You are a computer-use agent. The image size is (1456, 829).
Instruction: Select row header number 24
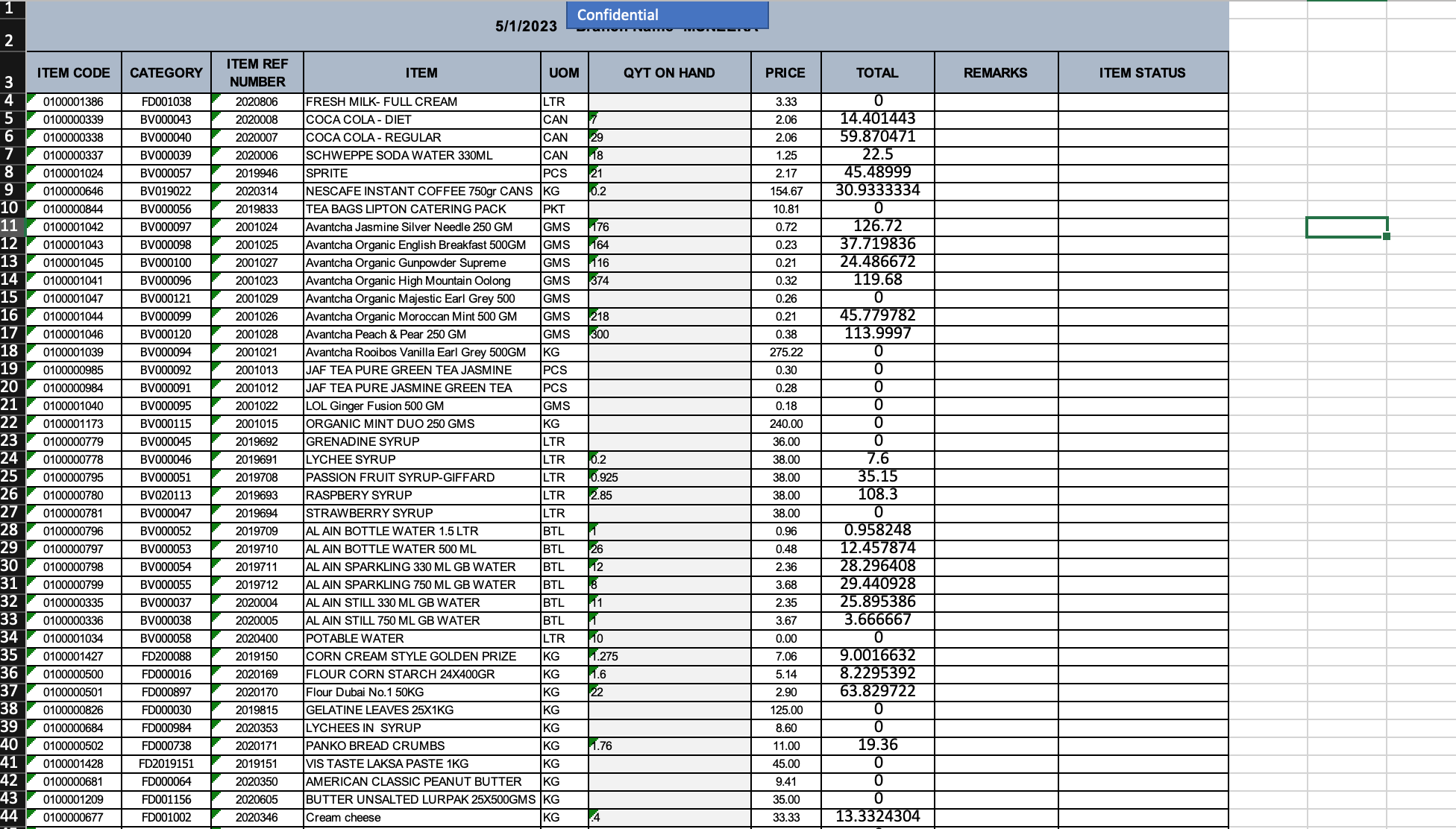pos(10,459)
